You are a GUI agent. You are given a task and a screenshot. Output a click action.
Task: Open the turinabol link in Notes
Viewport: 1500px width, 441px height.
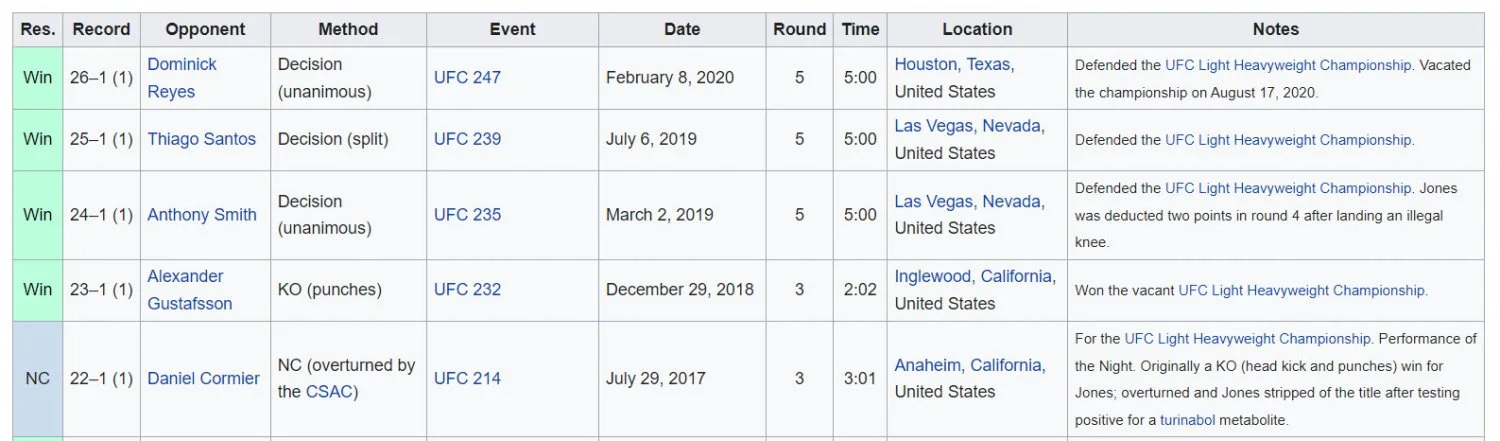pyautogui.click(x=1187, y=420)
